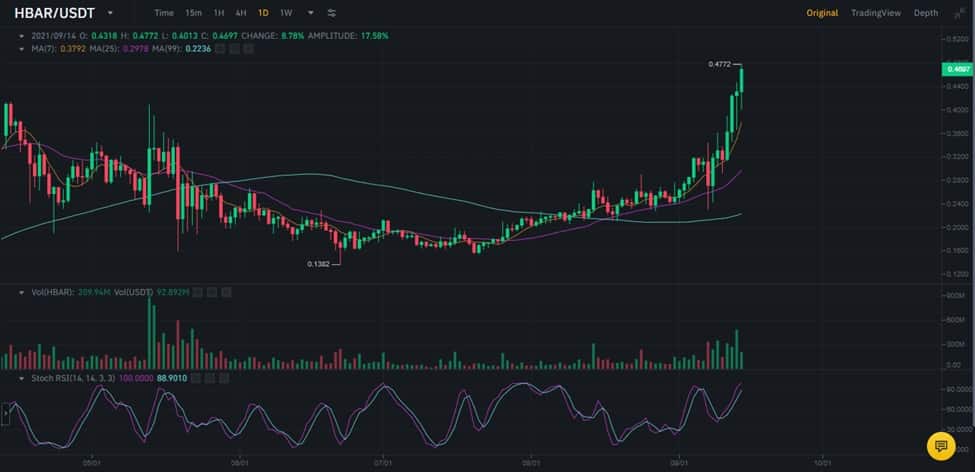Screen dimensions: 975x472
Task: Click the tallest green volume bar
Action: click(149, 333)
